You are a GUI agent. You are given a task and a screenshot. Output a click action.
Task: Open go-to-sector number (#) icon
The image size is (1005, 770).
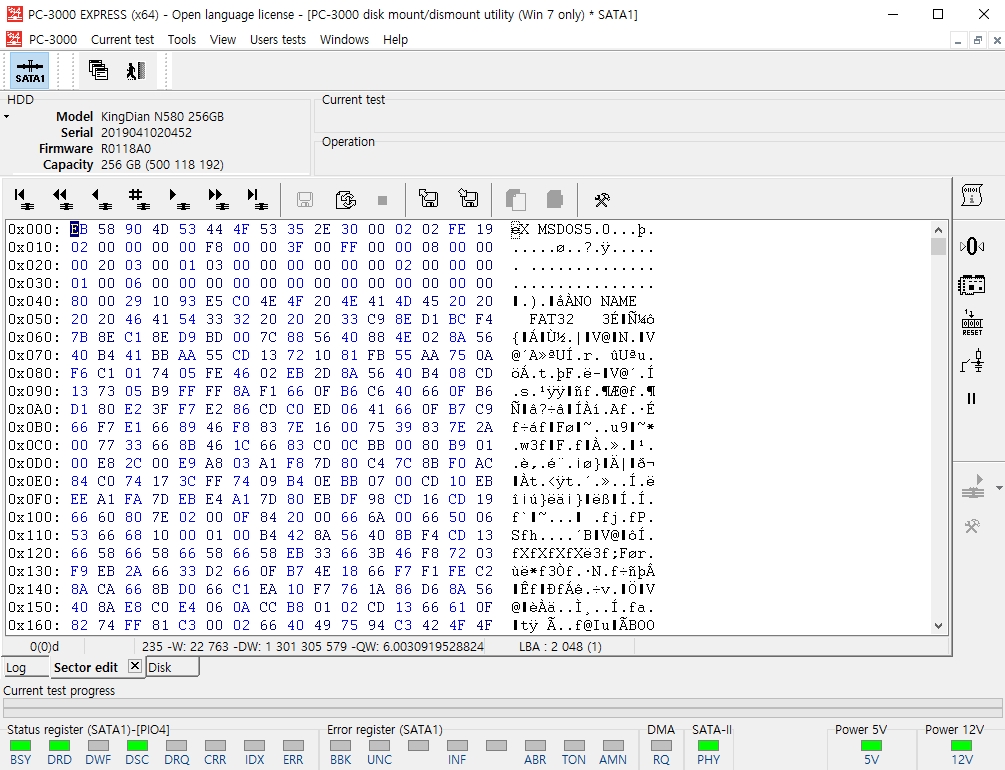tap(138, 199)
